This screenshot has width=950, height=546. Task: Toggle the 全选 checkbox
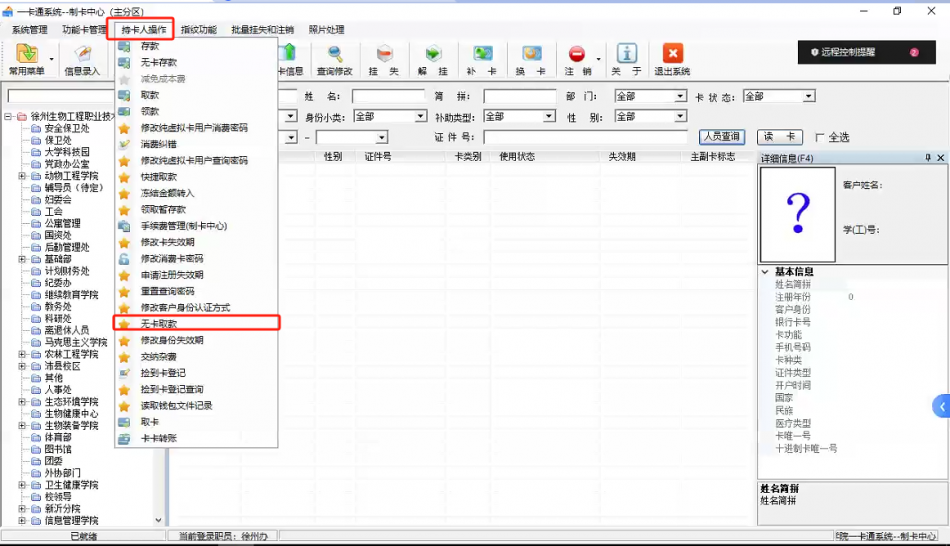click(821, 138)
